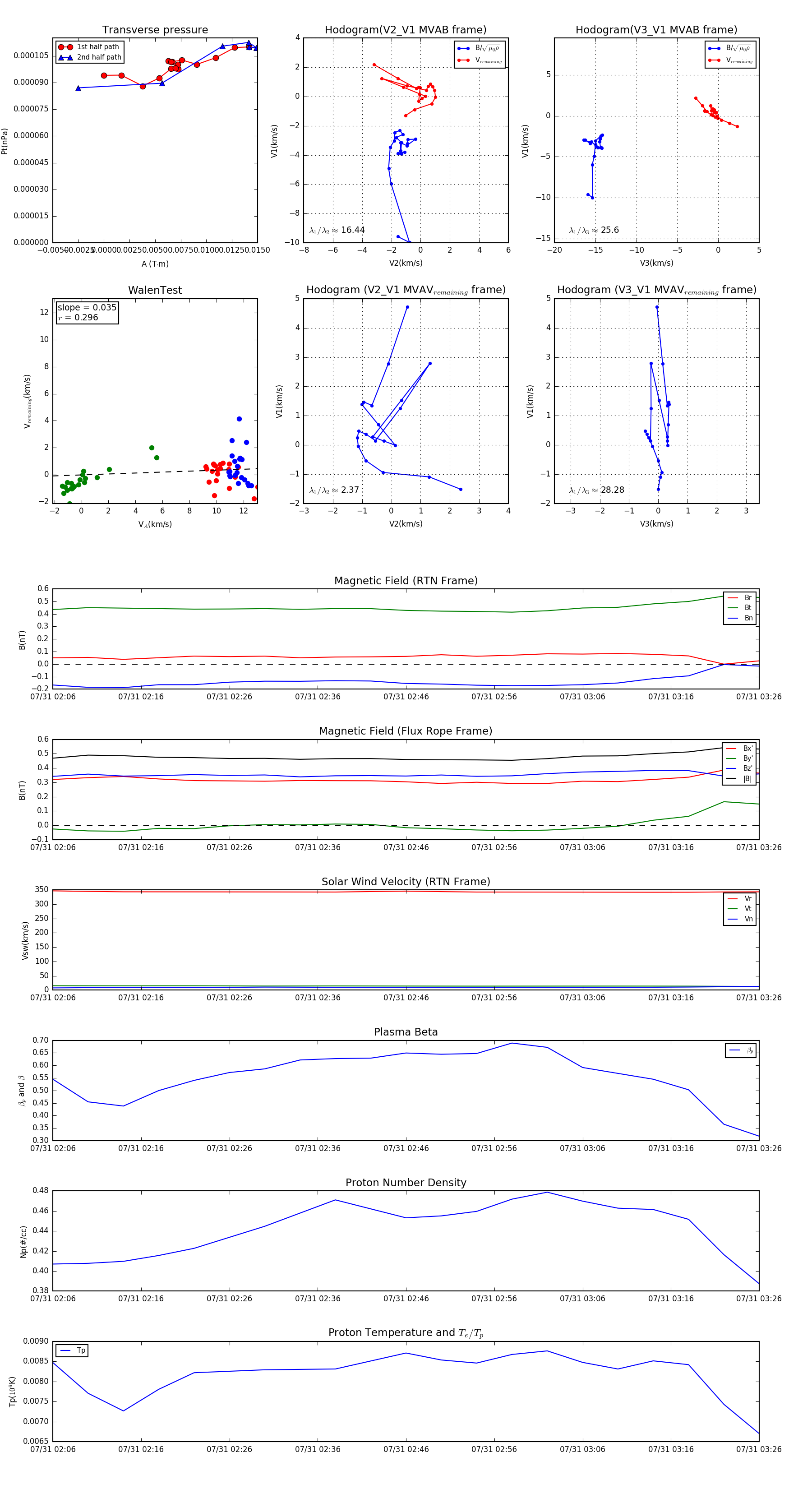Select the "2nd half path" legend entry

tap(91, 57)
